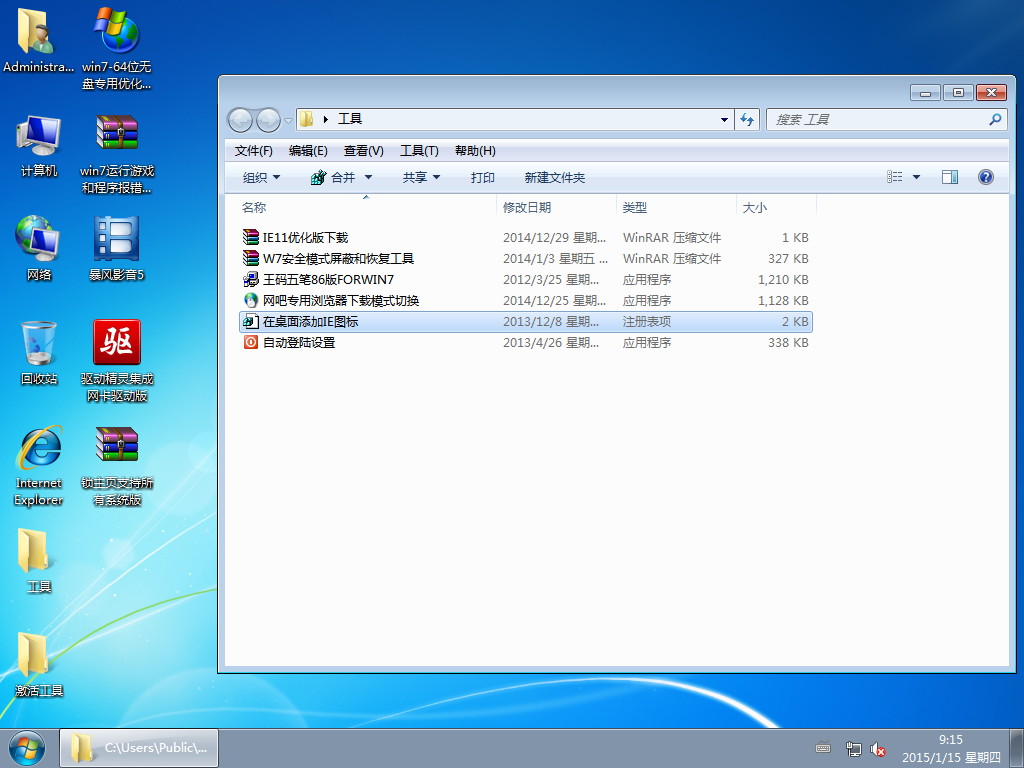
Task: Click the volume muted tray icon
Action: (878, 748)
